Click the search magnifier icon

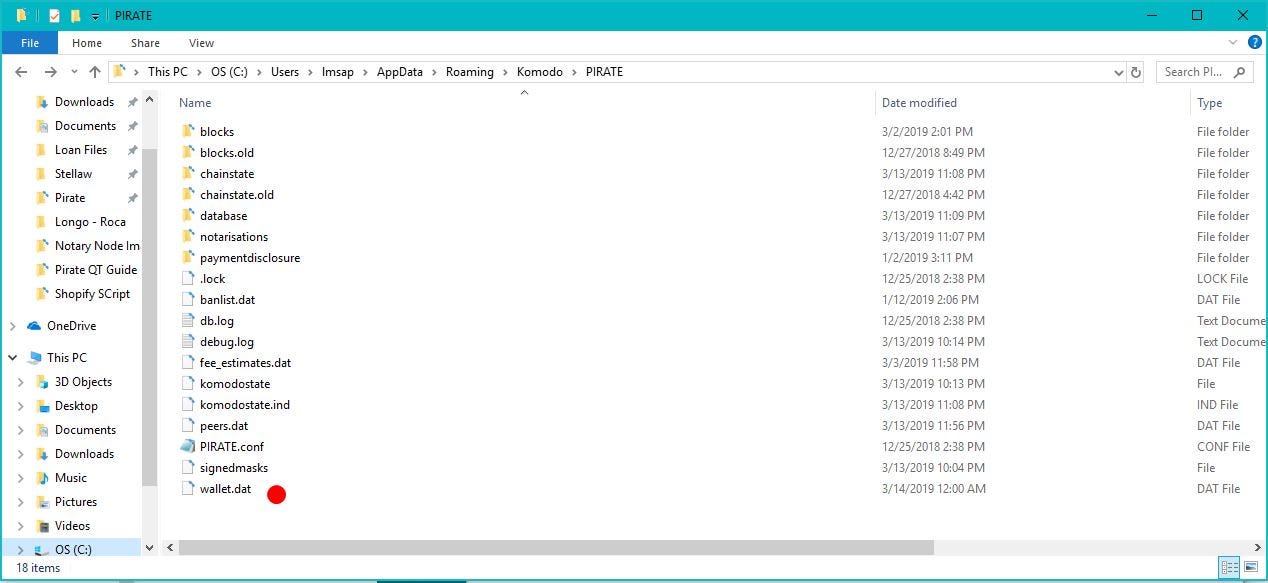(1240, 72)
